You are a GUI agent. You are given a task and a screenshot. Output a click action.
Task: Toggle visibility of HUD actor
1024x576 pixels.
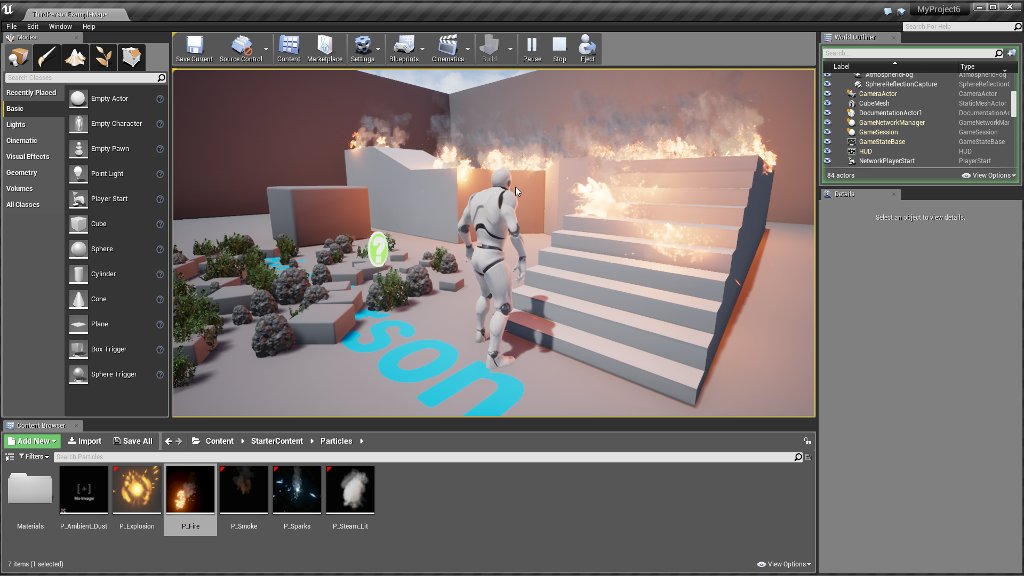click(x=827, y=151)
